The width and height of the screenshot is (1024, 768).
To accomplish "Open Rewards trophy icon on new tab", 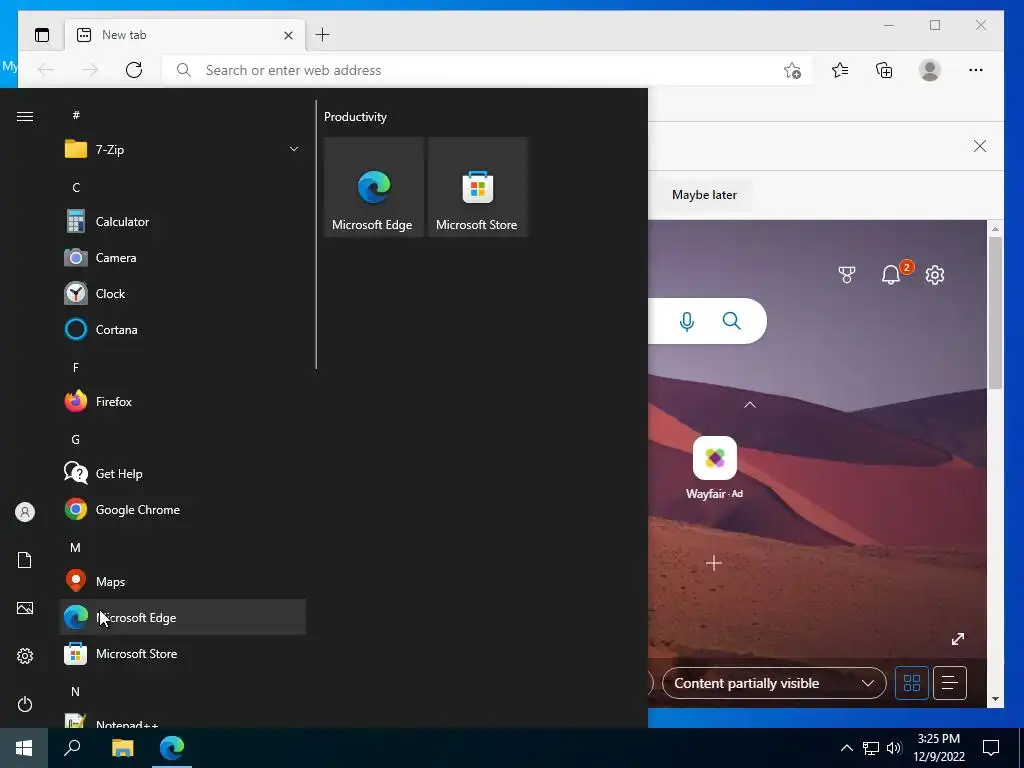I will pos(846,275).
